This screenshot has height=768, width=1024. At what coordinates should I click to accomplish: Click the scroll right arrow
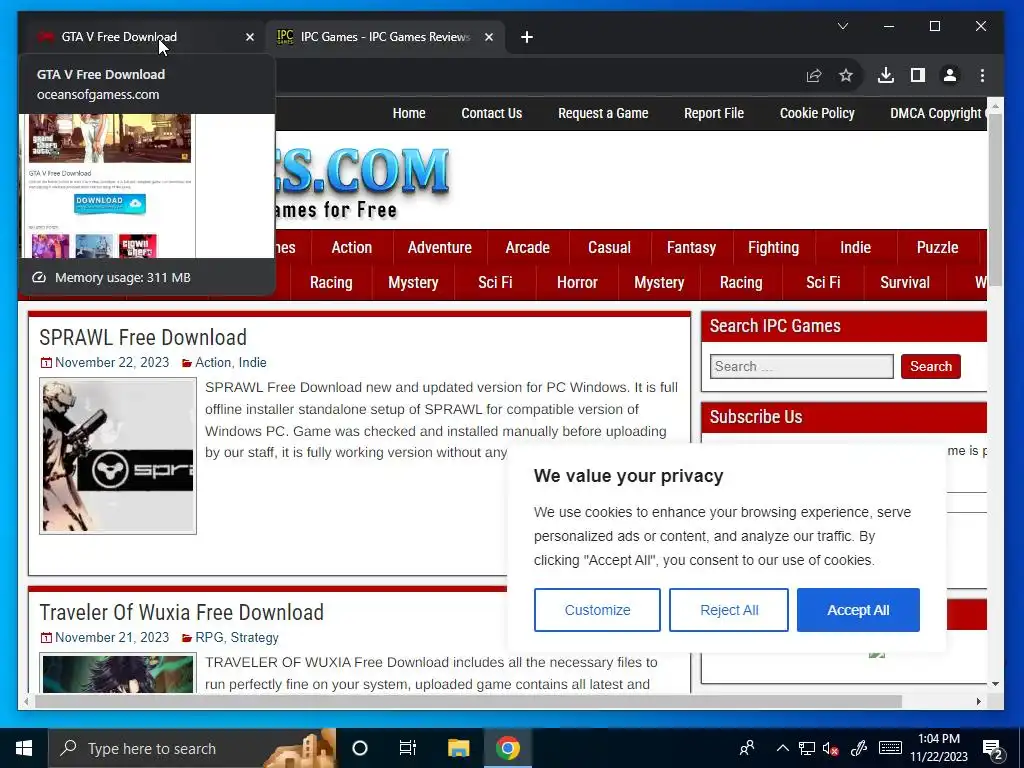tap(978, 701)
